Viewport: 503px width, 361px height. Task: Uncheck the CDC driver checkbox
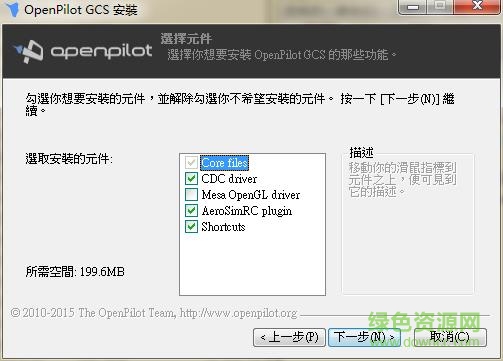191,179
